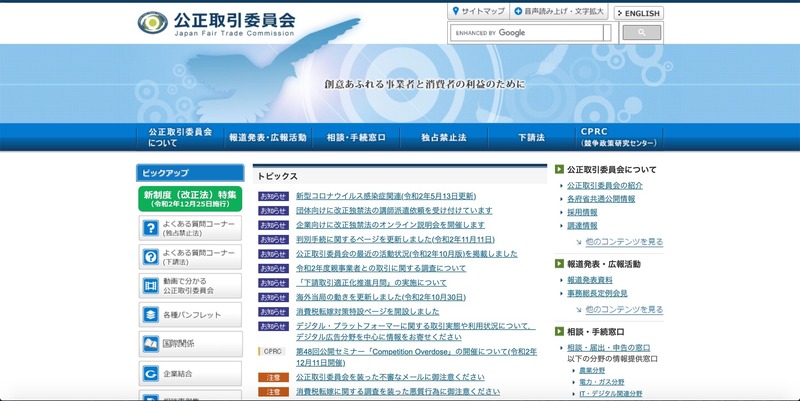Open the 採用情報 link in right sidebar
Viewport: 800px width, 401px height.
tap(582, 213)
